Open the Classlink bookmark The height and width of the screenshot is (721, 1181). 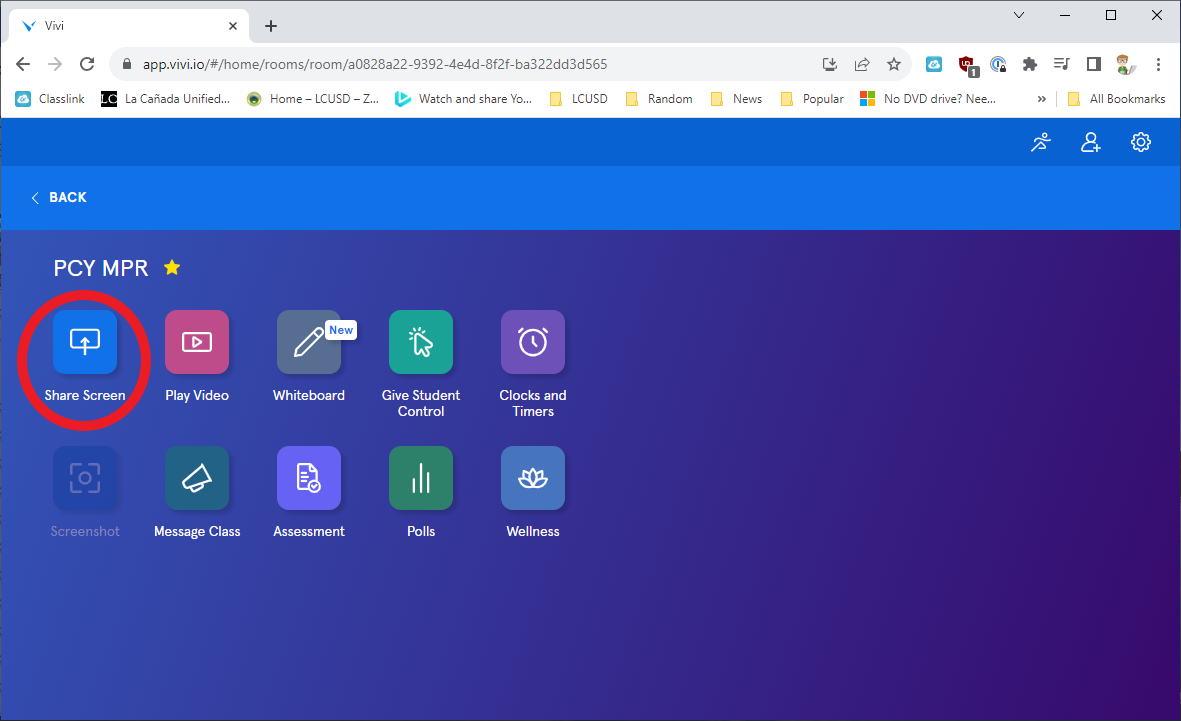pos(50,99)
